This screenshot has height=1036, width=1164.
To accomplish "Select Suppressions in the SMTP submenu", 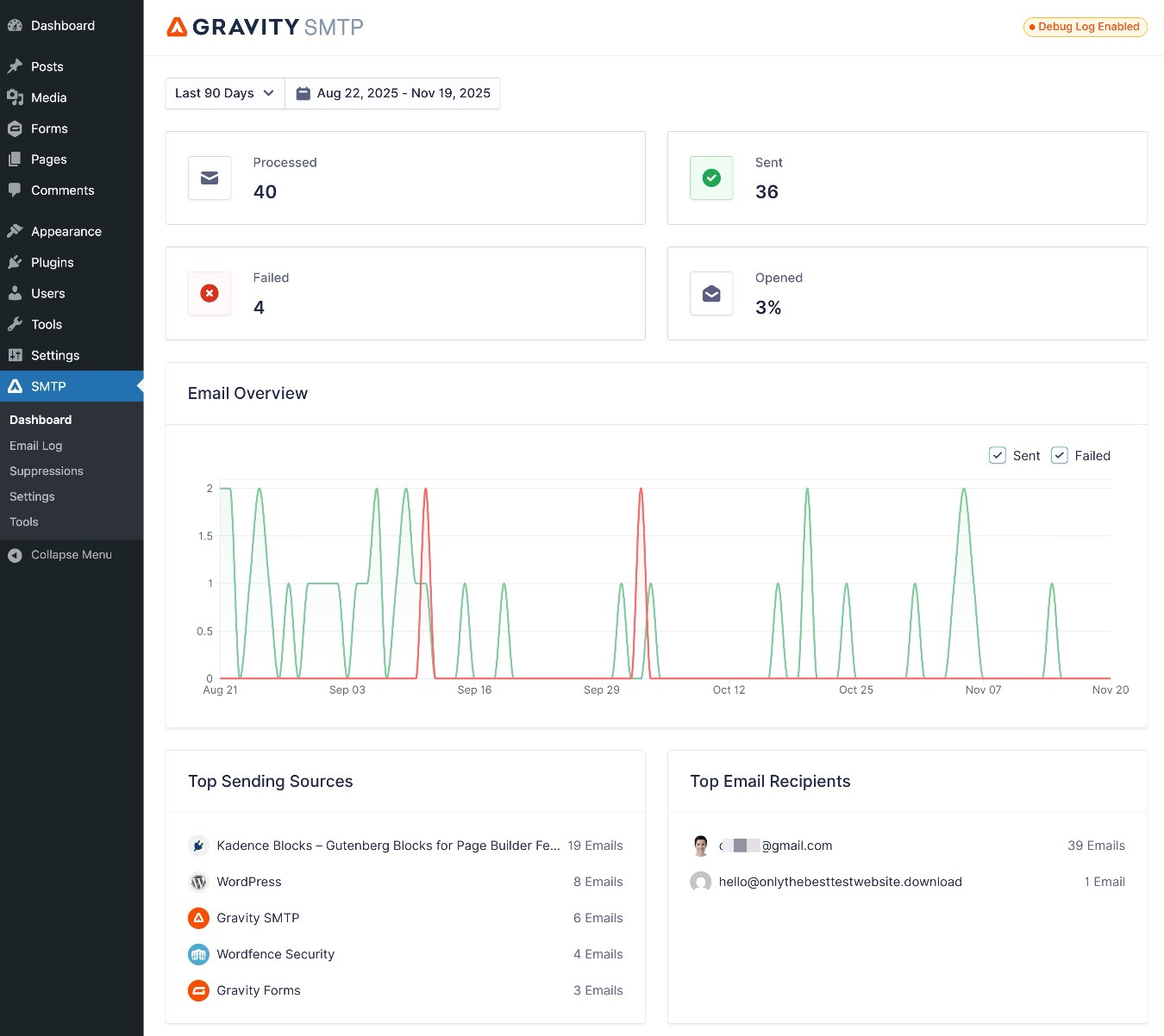I will pos(46,471).
